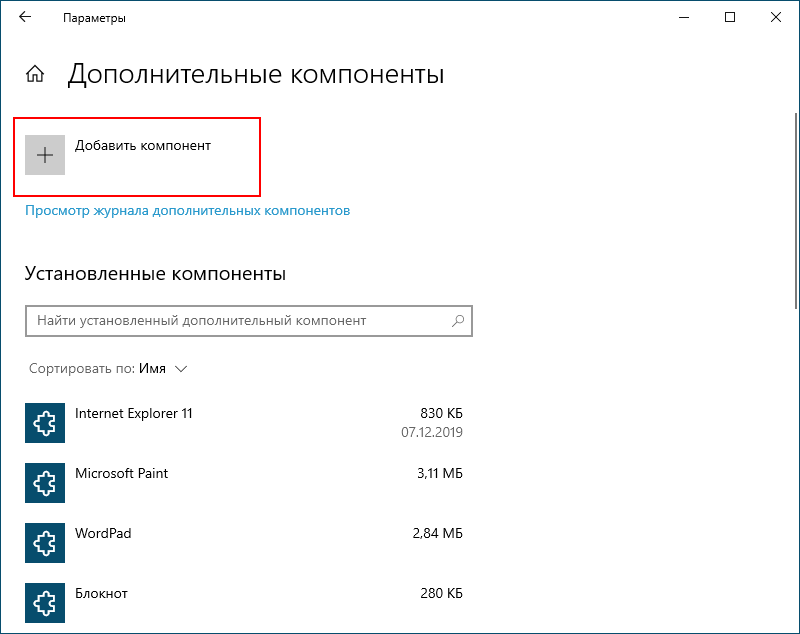Select Internet Explorer 11 in the list
The width and height of the screenshot is (800, 634).
point(244,423)
